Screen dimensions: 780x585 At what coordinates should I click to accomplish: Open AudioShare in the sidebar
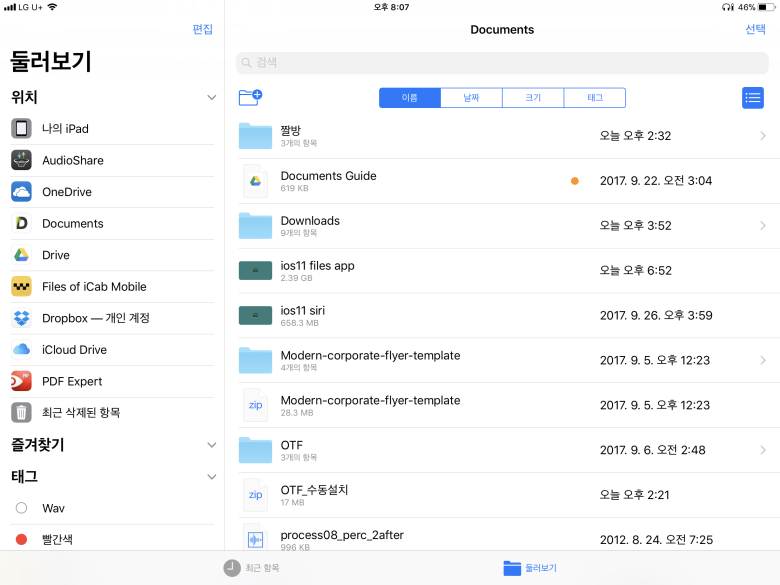(x=72, y=160)
